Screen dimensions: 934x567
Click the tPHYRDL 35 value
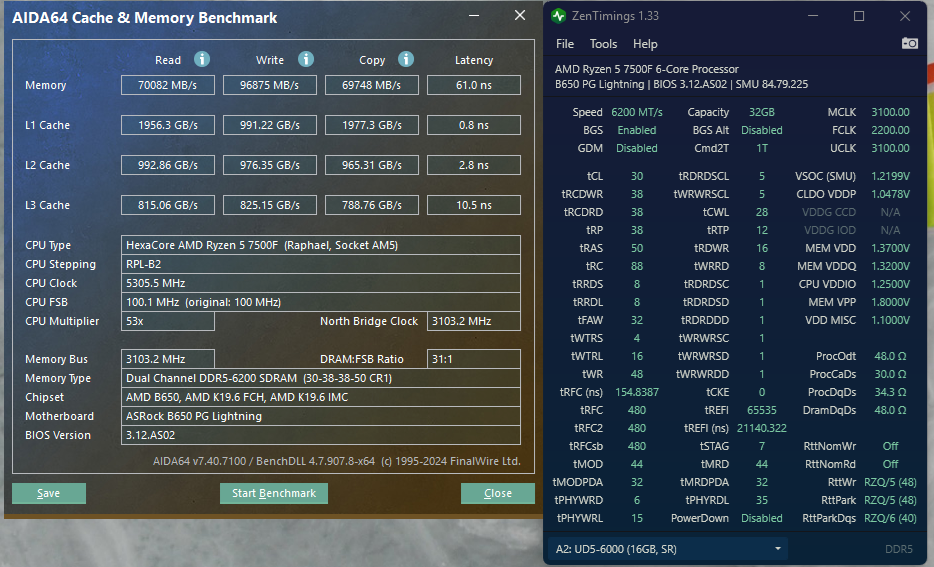(762, 500)
